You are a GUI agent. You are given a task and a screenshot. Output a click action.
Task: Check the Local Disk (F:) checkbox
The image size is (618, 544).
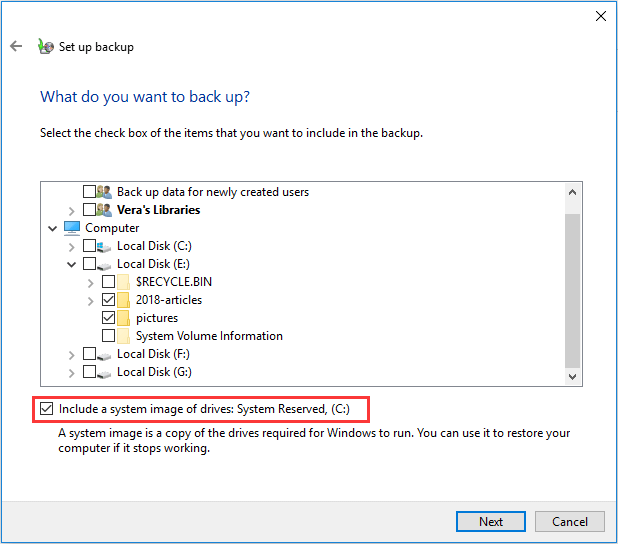pyautogui.click(x=89, y=354)
